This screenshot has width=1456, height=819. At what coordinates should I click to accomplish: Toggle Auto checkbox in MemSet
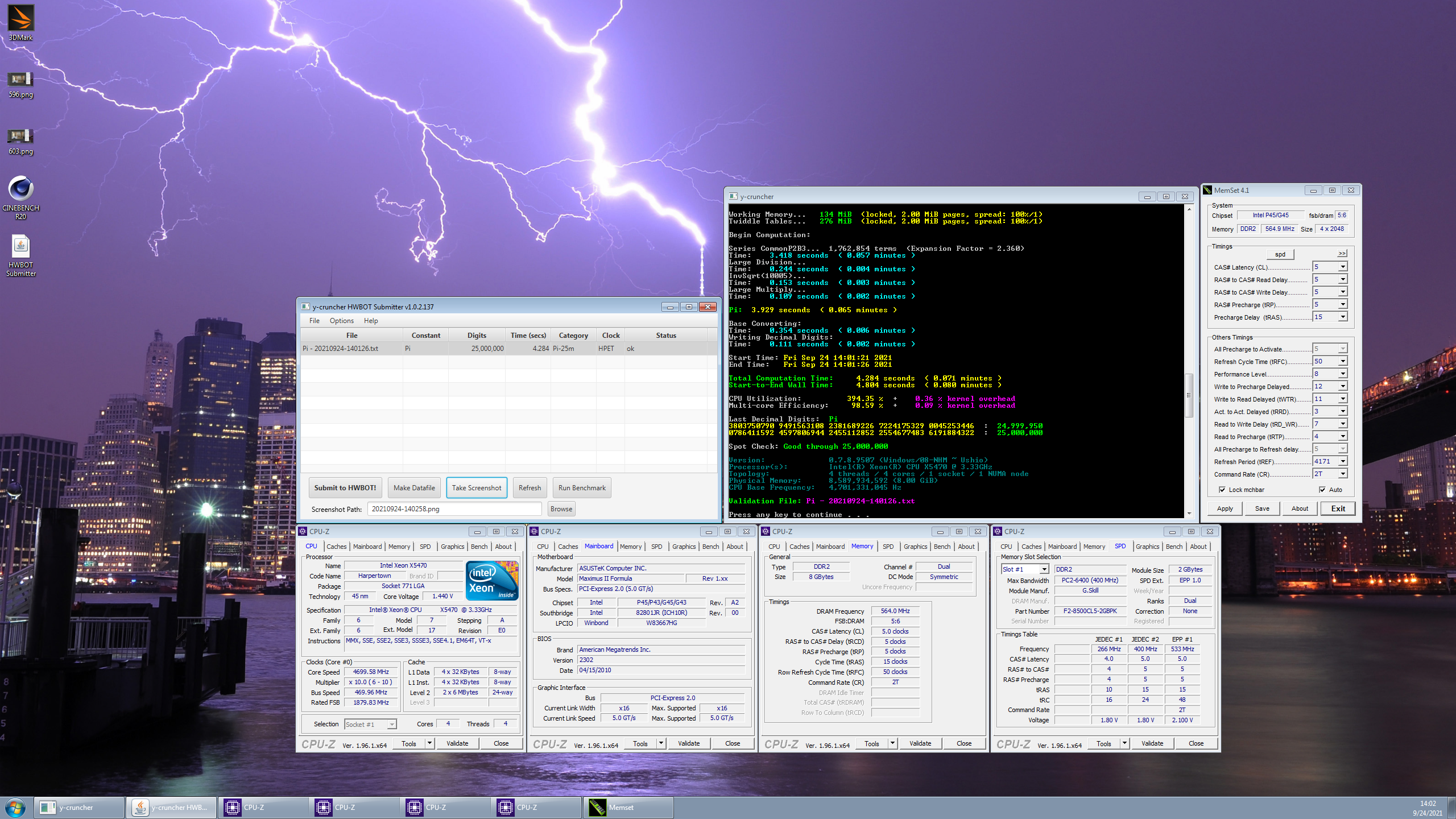[1322, 490]
